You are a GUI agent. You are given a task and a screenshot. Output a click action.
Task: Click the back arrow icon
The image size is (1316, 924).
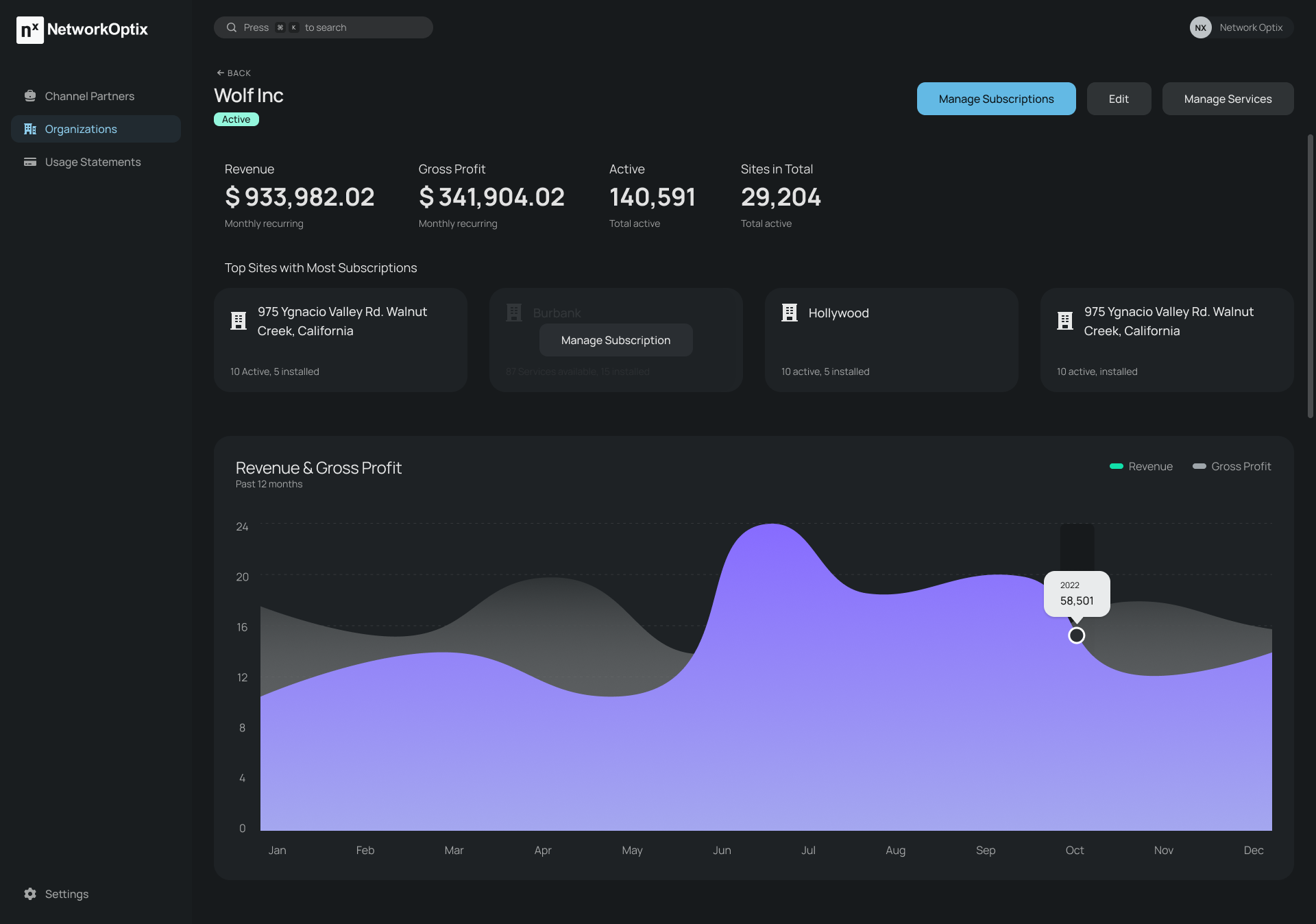(221, 73)
